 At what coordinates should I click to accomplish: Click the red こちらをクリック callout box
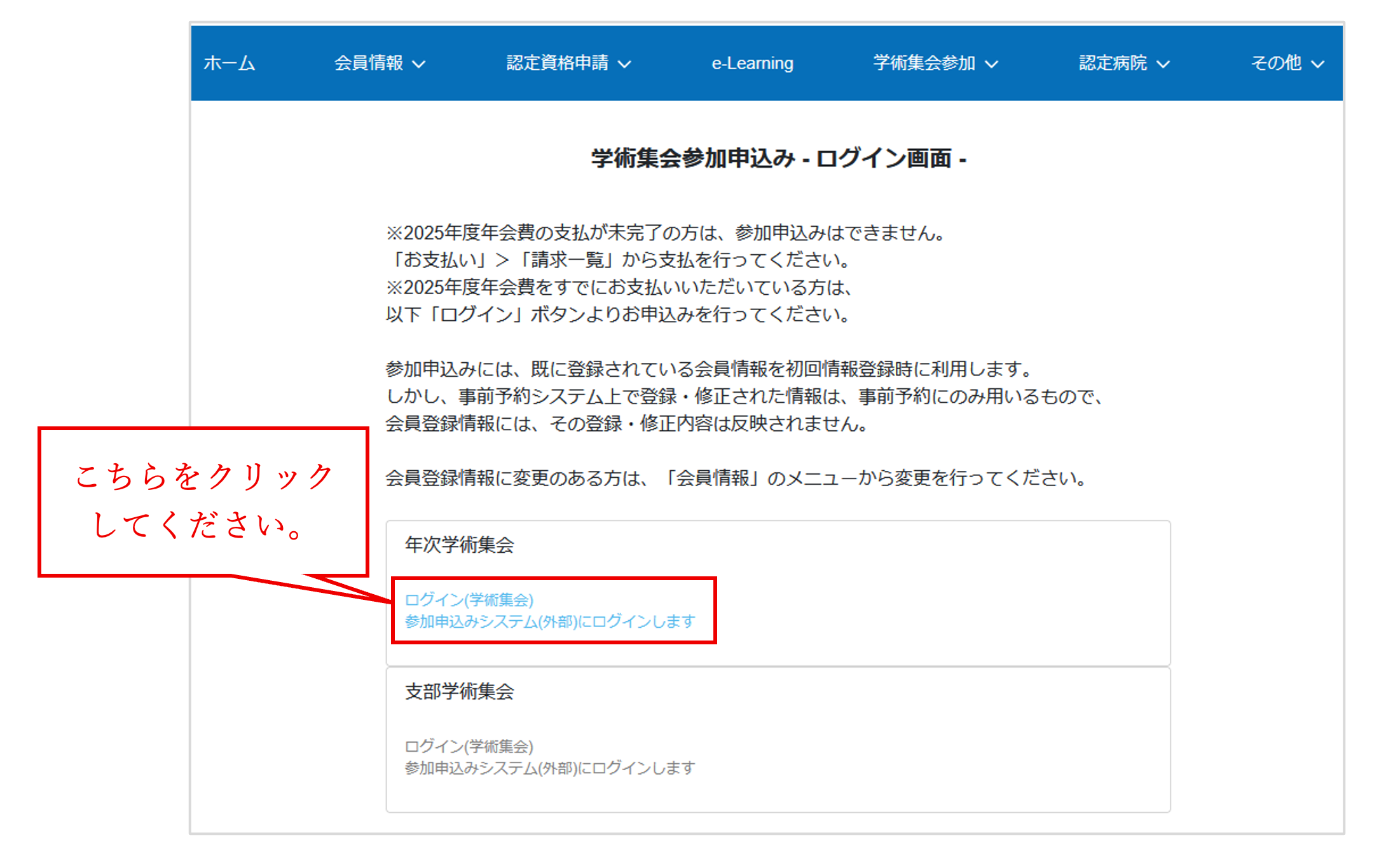click(x=203, y=501)
